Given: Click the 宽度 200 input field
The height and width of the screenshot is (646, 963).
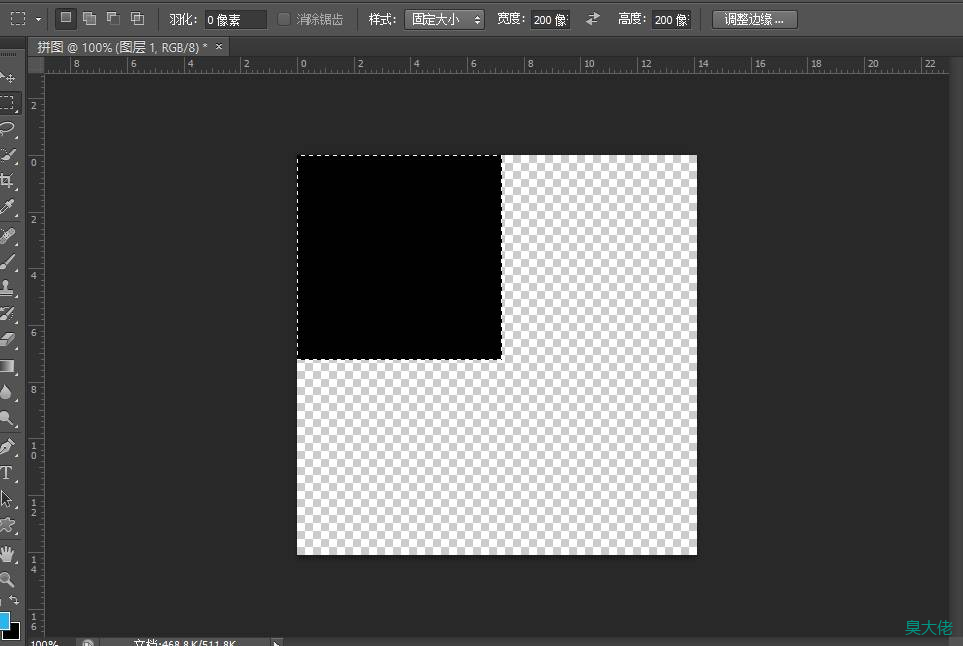Looking at the screenshot, I should click(x=550, y=20).
